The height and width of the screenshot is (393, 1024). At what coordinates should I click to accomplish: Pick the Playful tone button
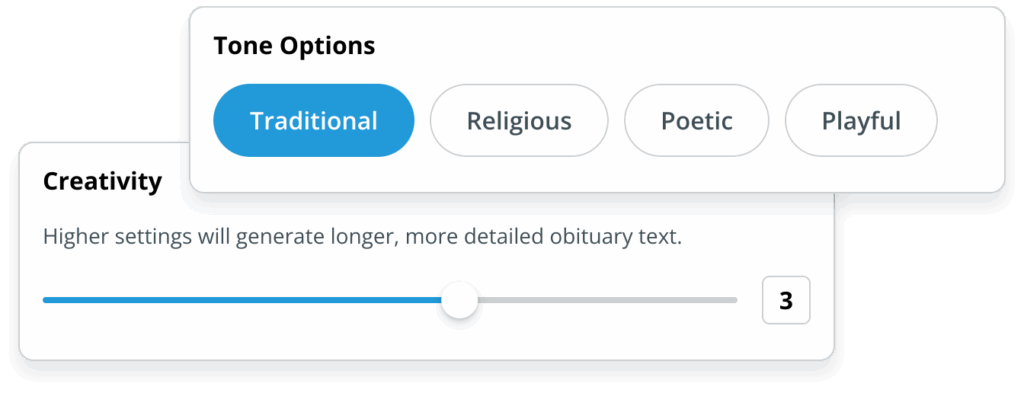[x=861, y=121]
